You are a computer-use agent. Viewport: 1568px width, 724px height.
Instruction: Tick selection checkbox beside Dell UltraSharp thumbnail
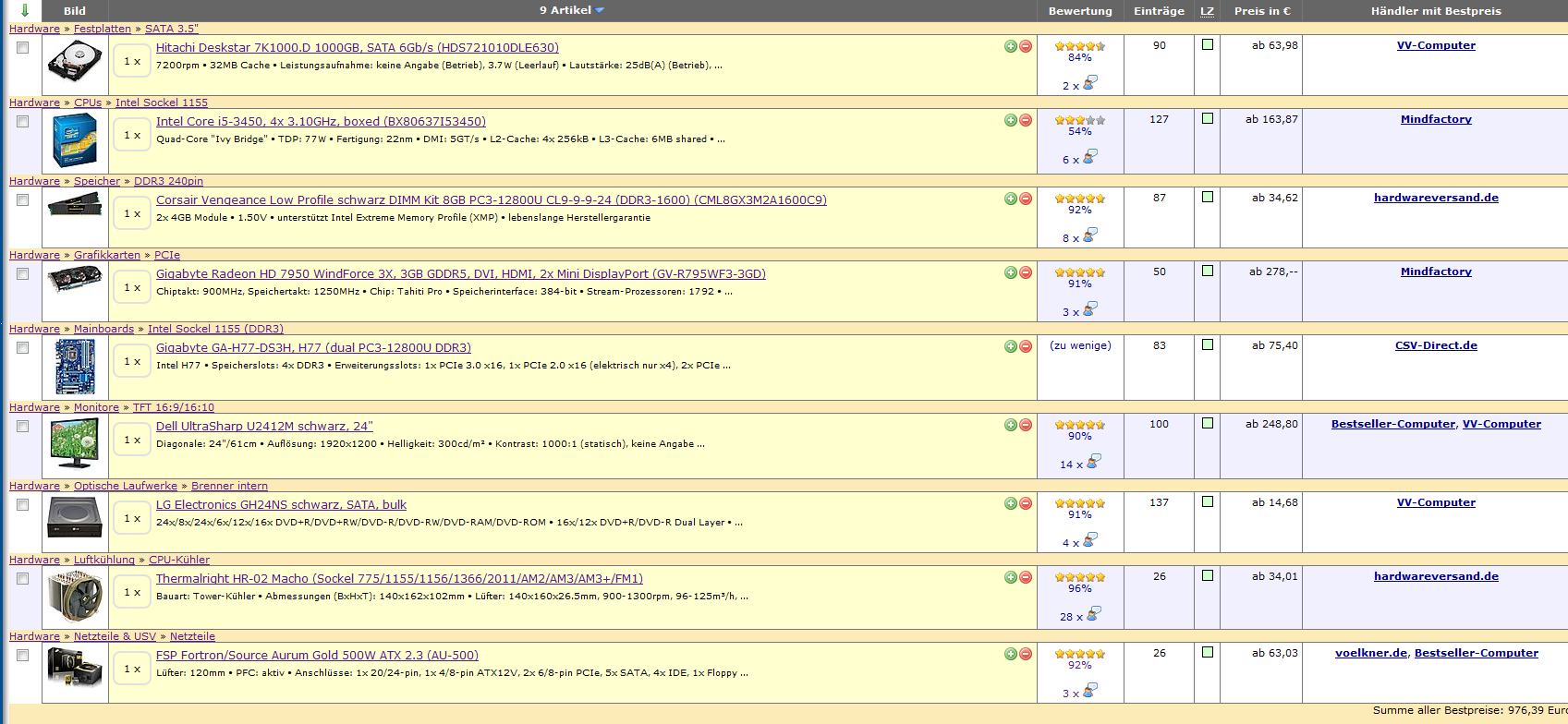(23, 426)
